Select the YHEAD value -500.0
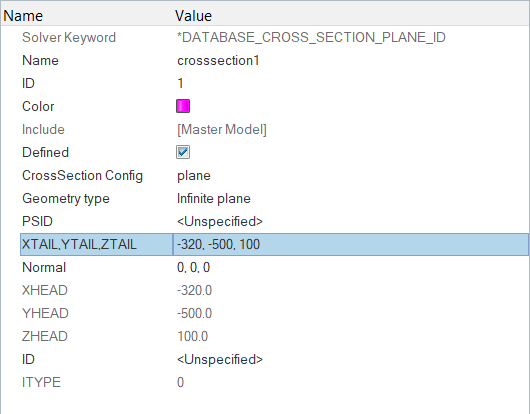 point(194,313)
